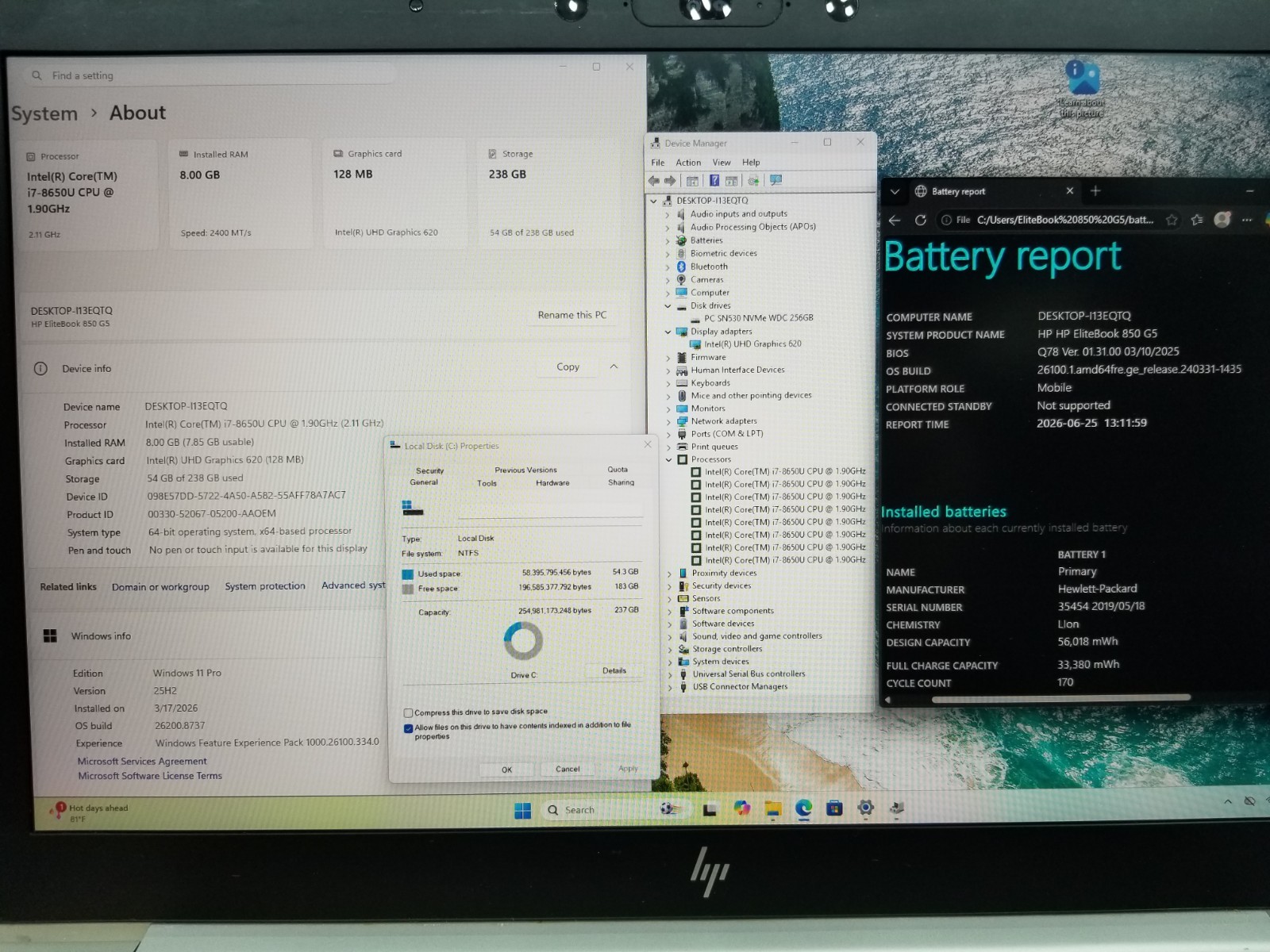The height and width of the screenshot is (952, 1270).
Task: Show hidden system tray icons
Action: 1228,802
